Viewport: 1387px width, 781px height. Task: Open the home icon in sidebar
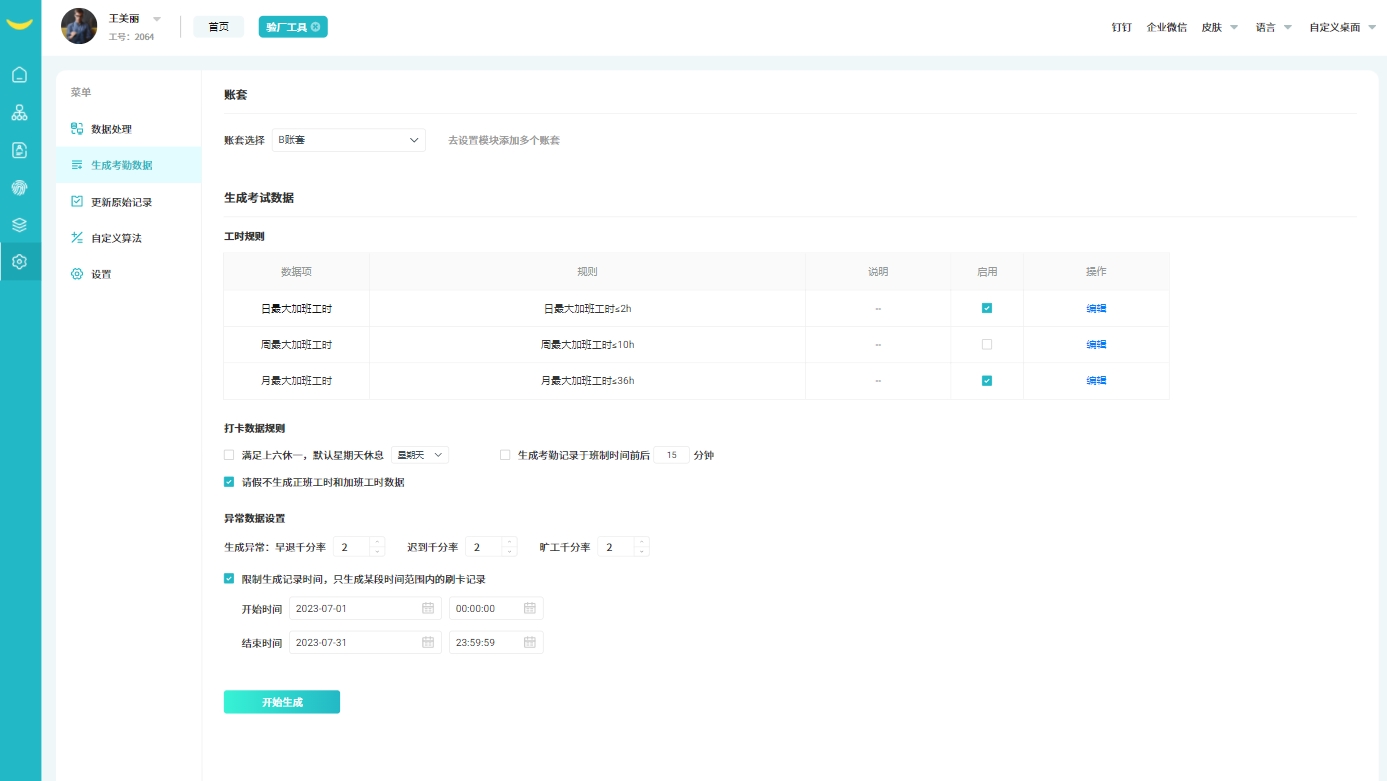[20, 75]
